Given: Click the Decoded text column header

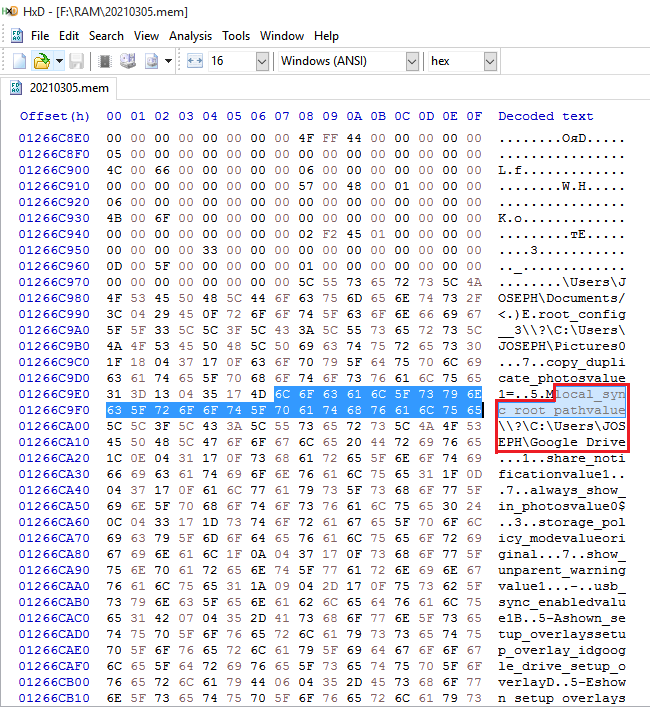Looking at the screenshot, I should click(545, 116).
